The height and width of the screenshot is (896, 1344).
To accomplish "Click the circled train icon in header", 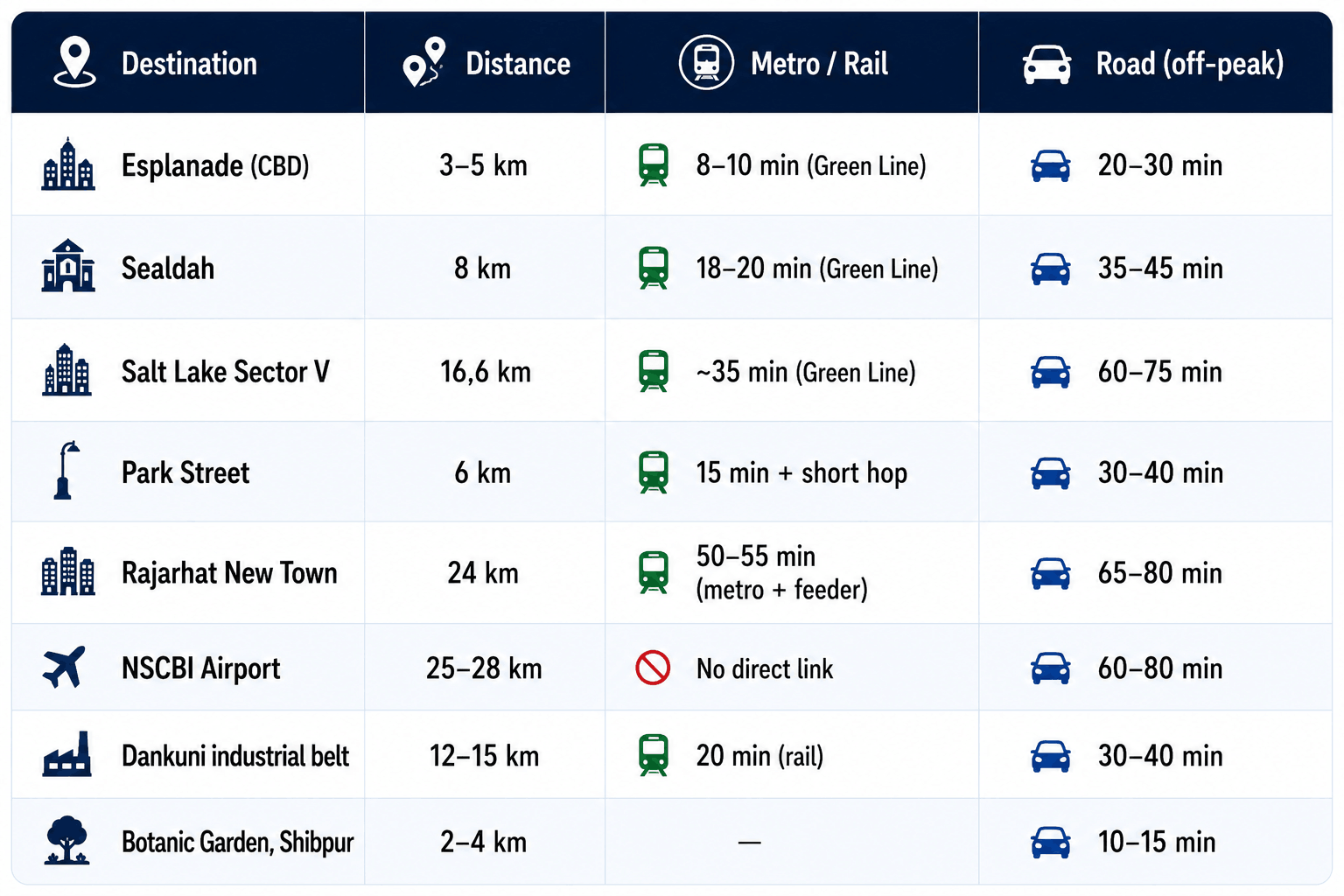I will coord(706,62).
